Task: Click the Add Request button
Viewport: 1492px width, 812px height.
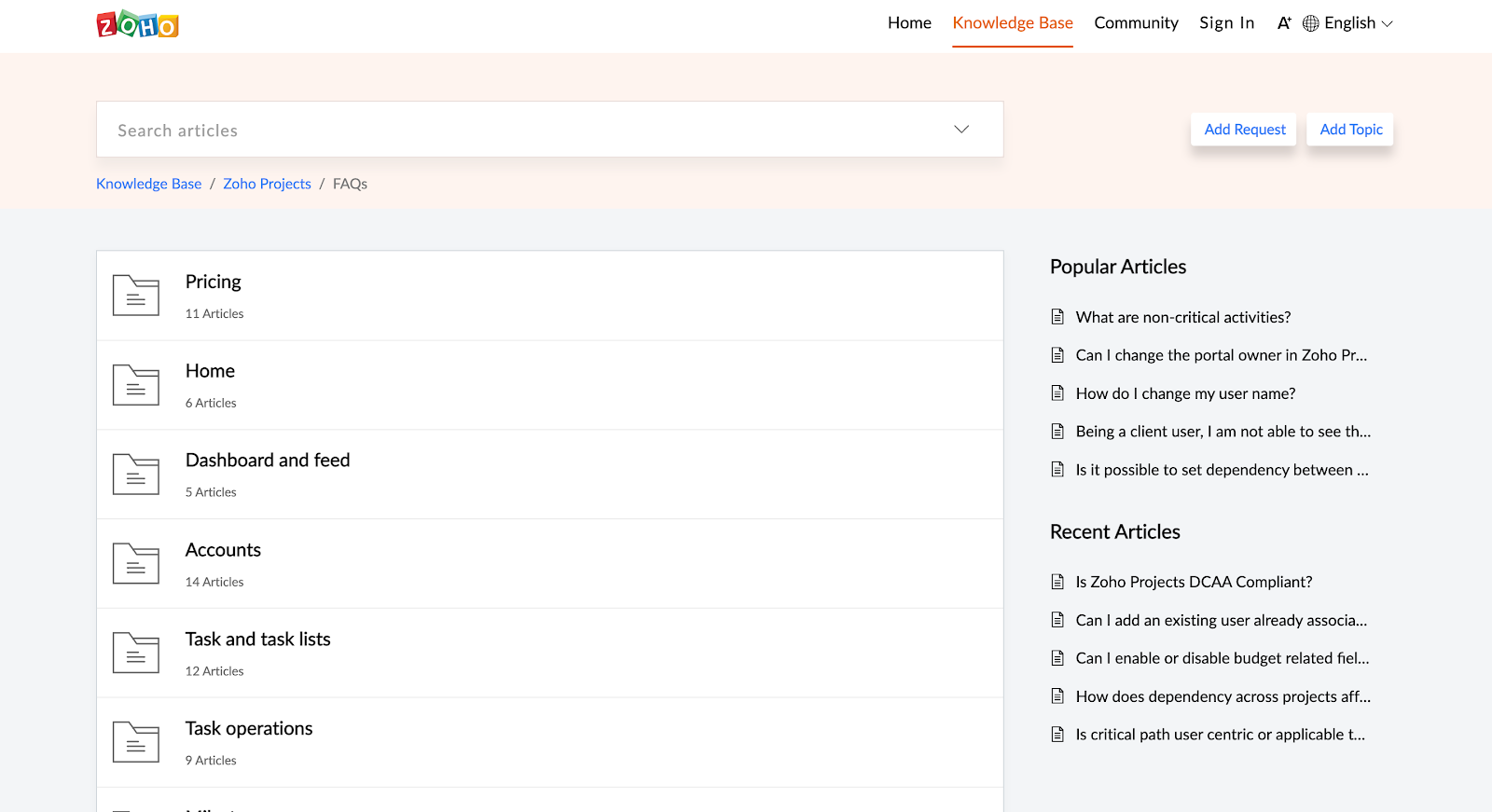Action: point(1244,130)
